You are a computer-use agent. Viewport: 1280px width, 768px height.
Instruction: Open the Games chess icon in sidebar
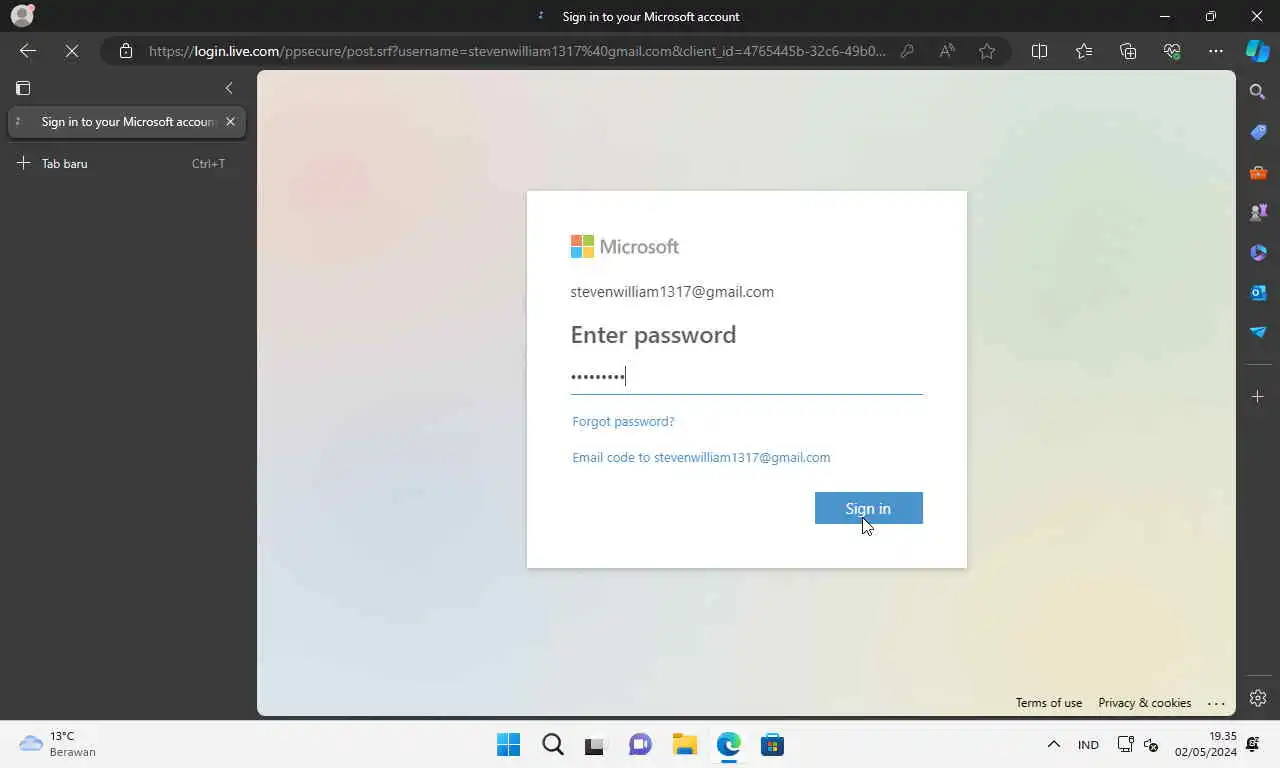(x=1258, y=212)
